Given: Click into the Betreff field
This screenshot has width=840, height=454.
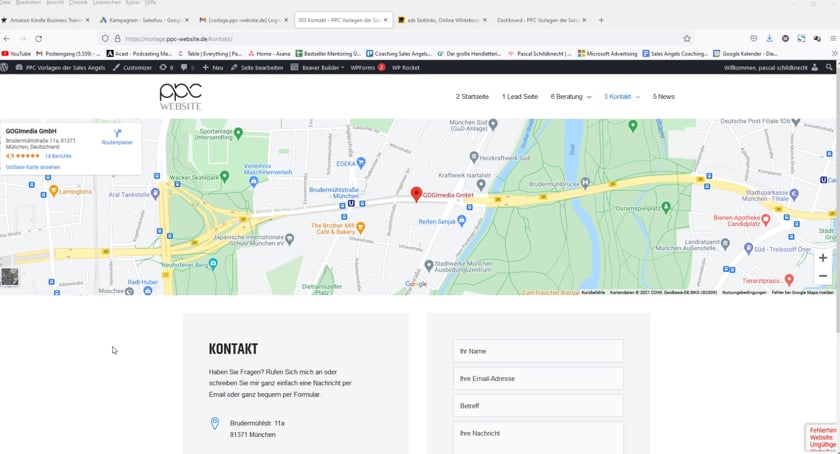Looking at the screenshot, I should 538,406.
